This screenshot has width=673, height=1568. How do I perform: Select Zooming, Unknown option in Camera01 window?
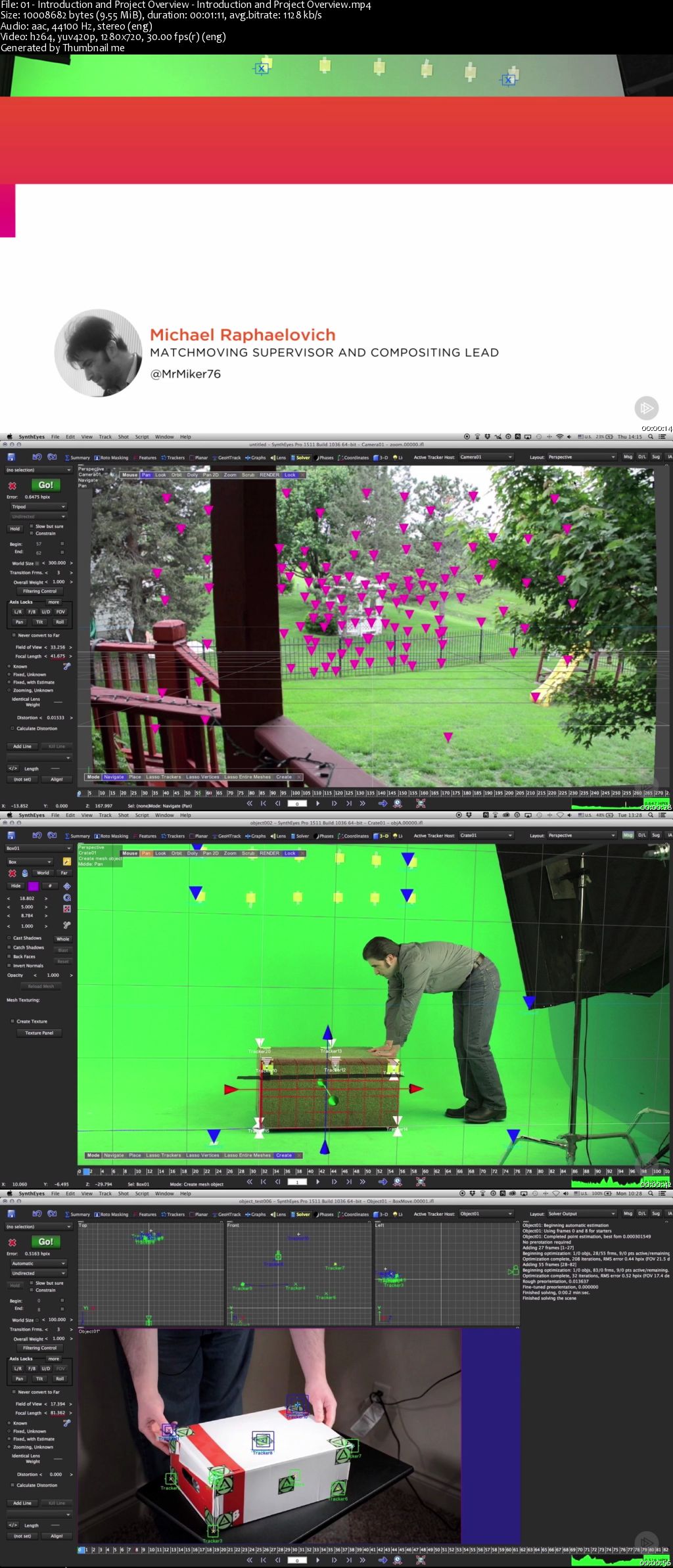pyautogui.click(x=30, y=690)
